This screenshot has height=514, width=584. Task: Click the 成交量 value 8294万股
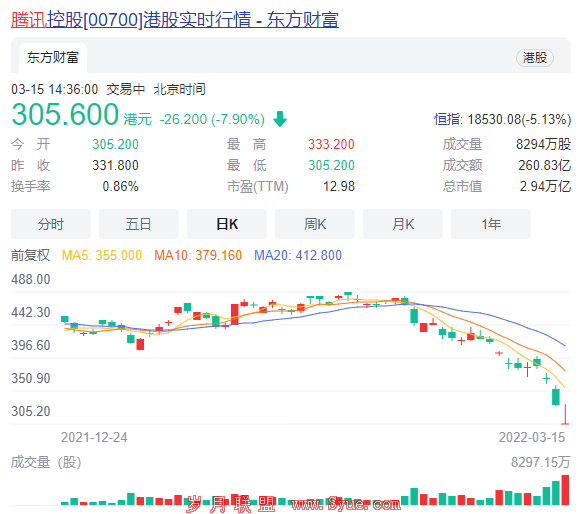tap(543, 145)
